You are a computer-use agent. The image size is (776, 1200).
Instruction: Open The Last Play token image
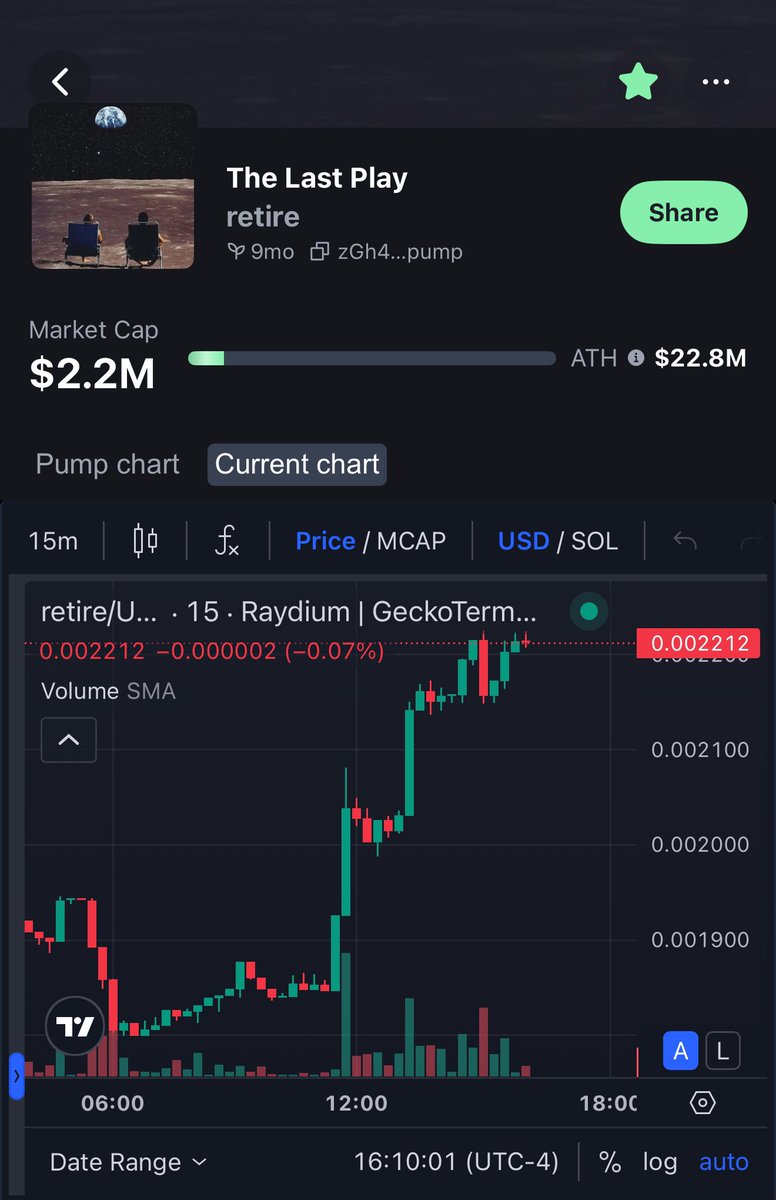point(113,186)
